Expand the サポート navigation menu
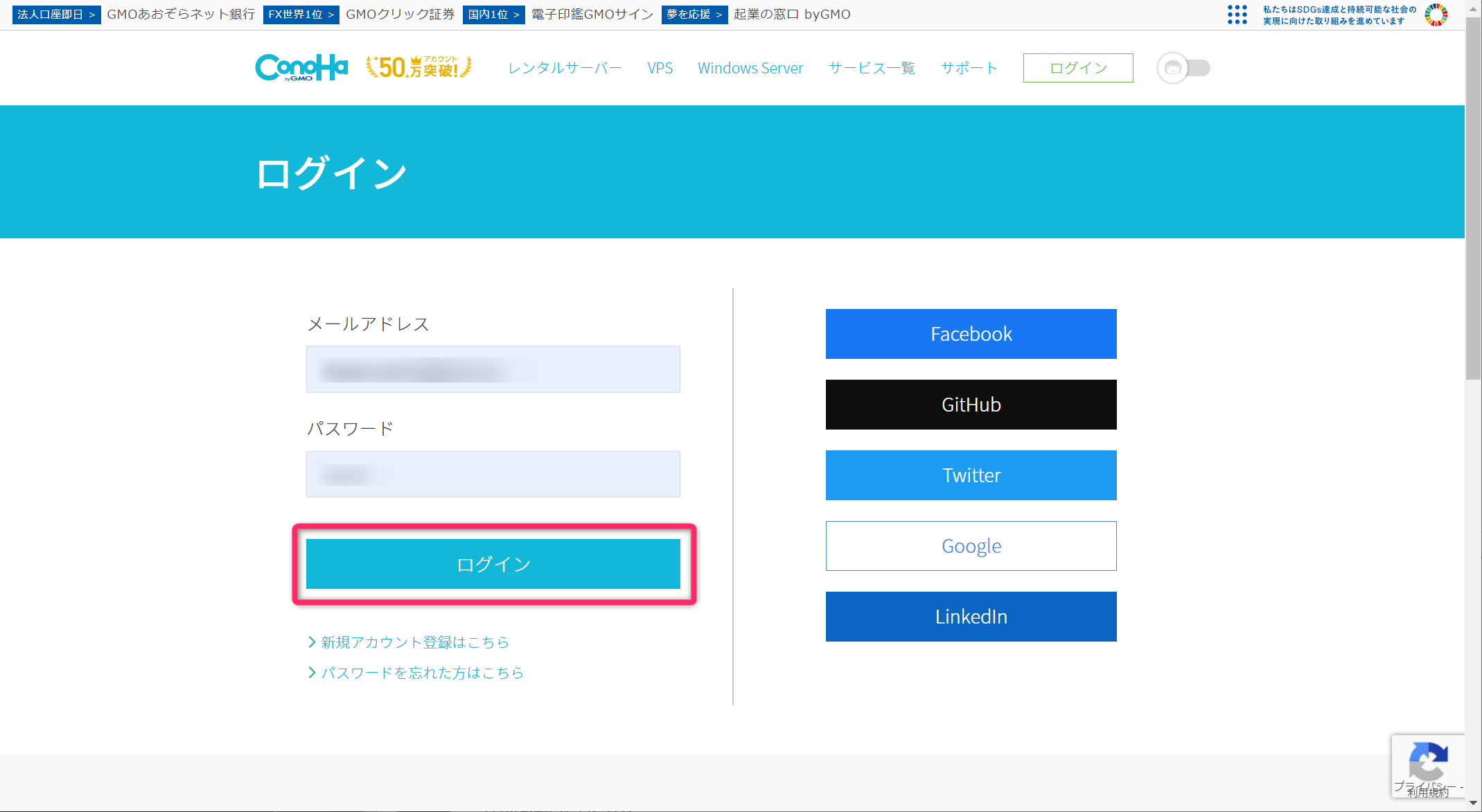This screenshot has height=812, width=1482. point(969,68)
